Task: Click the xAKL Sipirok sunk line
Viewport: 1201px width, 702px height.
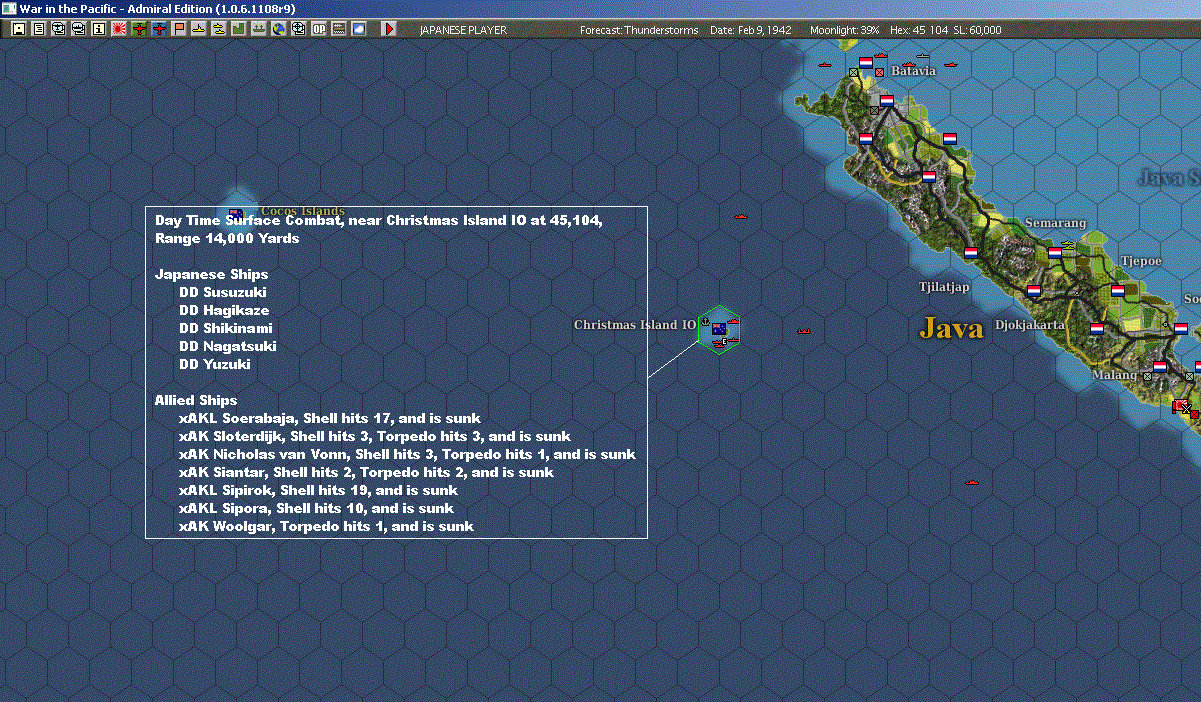Action: pos(318,490)
